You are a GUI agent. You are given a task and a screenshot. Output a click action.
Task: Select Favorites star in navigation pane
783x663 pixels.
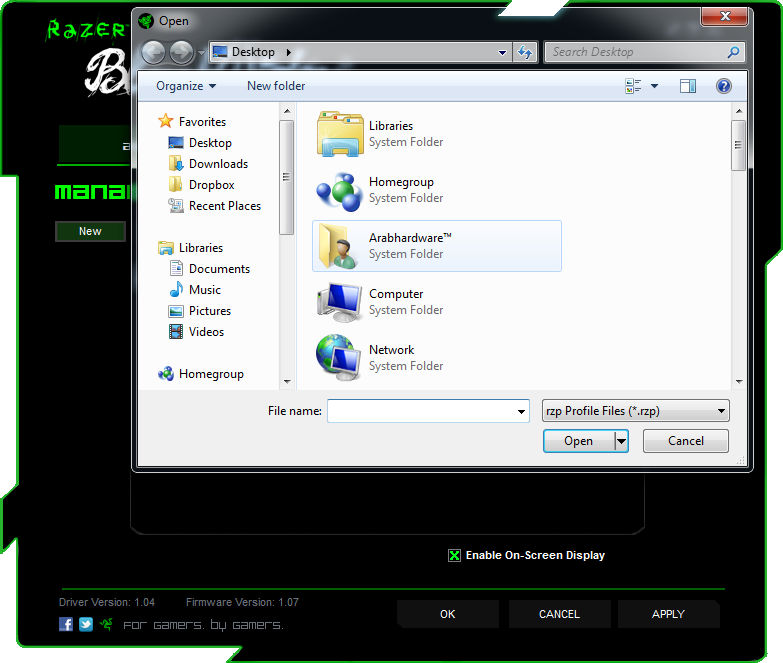tap(165, 121)
